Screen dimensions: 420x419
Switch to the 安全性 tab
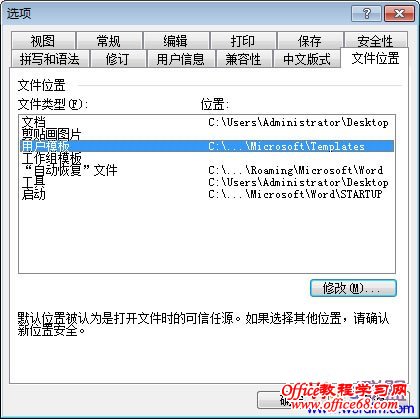[x=376, y=41]
